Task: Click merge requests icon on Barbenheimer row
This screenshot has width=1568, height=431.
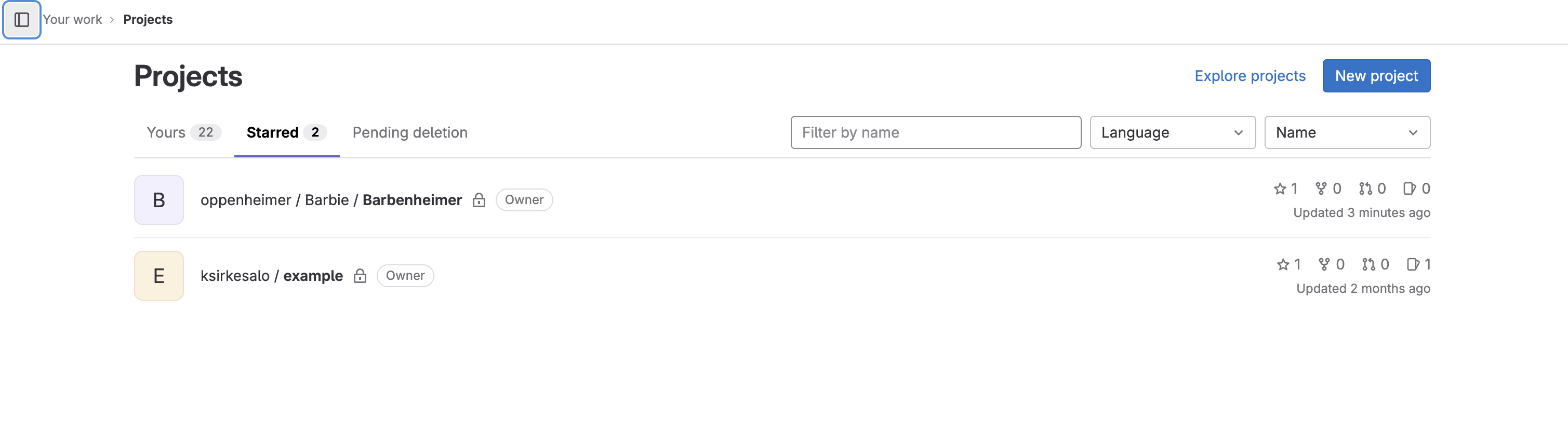Action: [x=1365, y=188]
